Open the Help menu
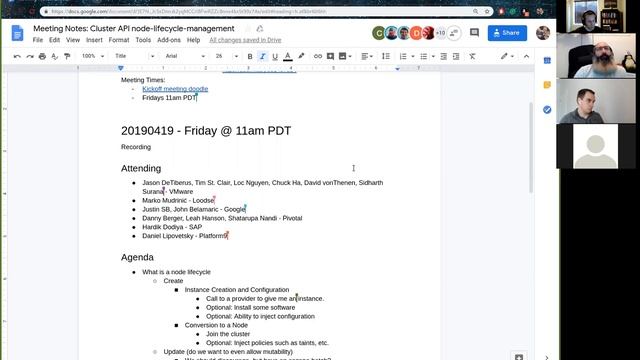 193,40
